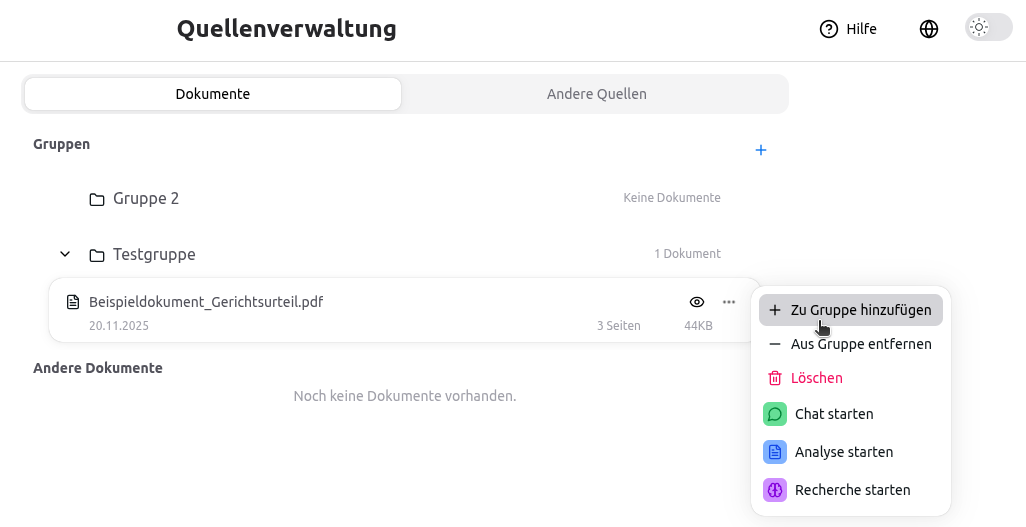This screenshot has width=1026, height=527.
Task: Click the Keine Dokumente label
Action: 672,198
